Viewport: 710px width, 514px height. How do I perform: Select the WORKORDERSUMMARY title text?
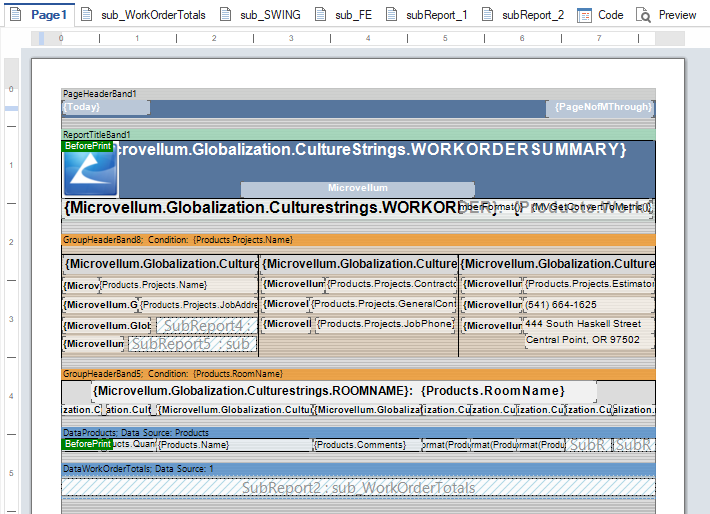tap(371, 149)
